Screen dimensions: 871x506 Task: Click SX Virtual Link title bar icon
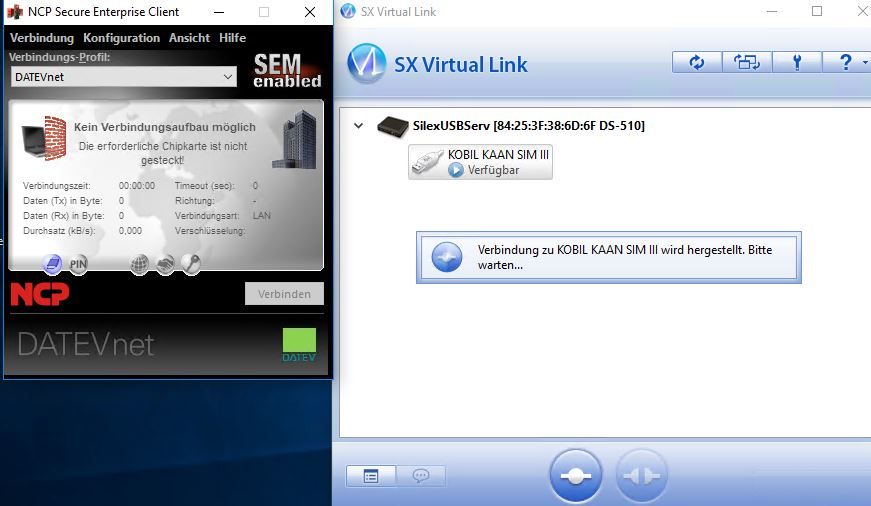[x=348, y=11]
